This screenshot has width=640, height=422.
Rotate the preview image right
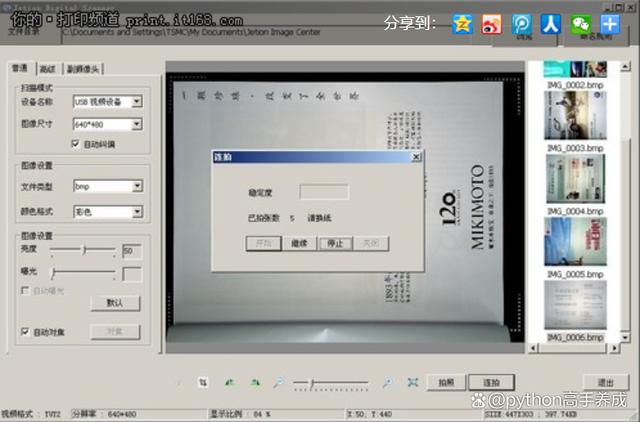coord(256,382)
